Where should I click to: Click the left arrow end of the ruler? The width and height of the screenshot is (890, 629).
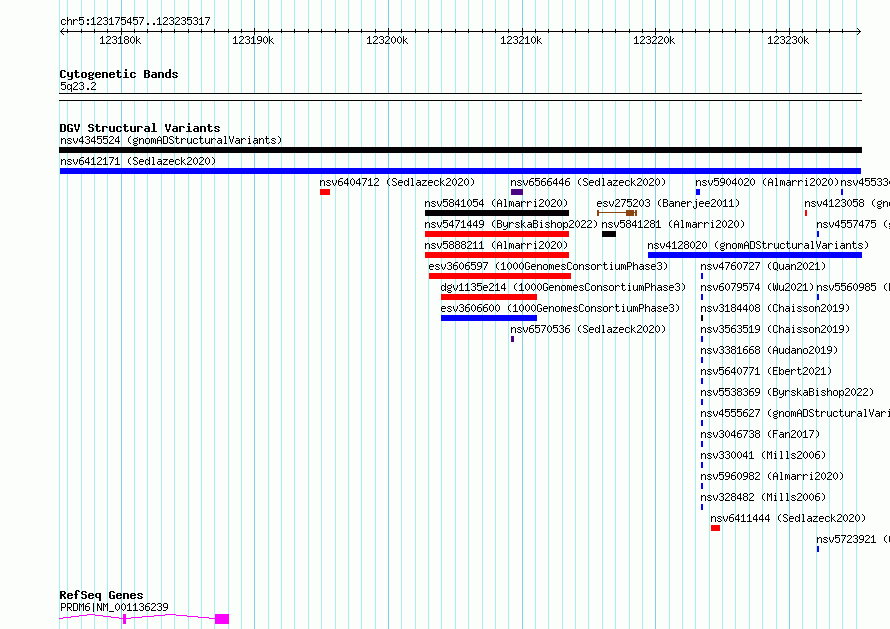point(62,32)
